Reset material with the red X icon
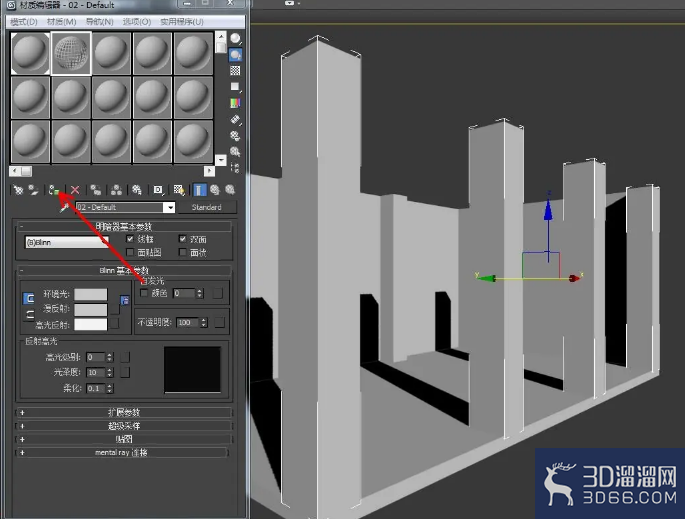This screenshot has width=685, height=519. pos(75,190)
